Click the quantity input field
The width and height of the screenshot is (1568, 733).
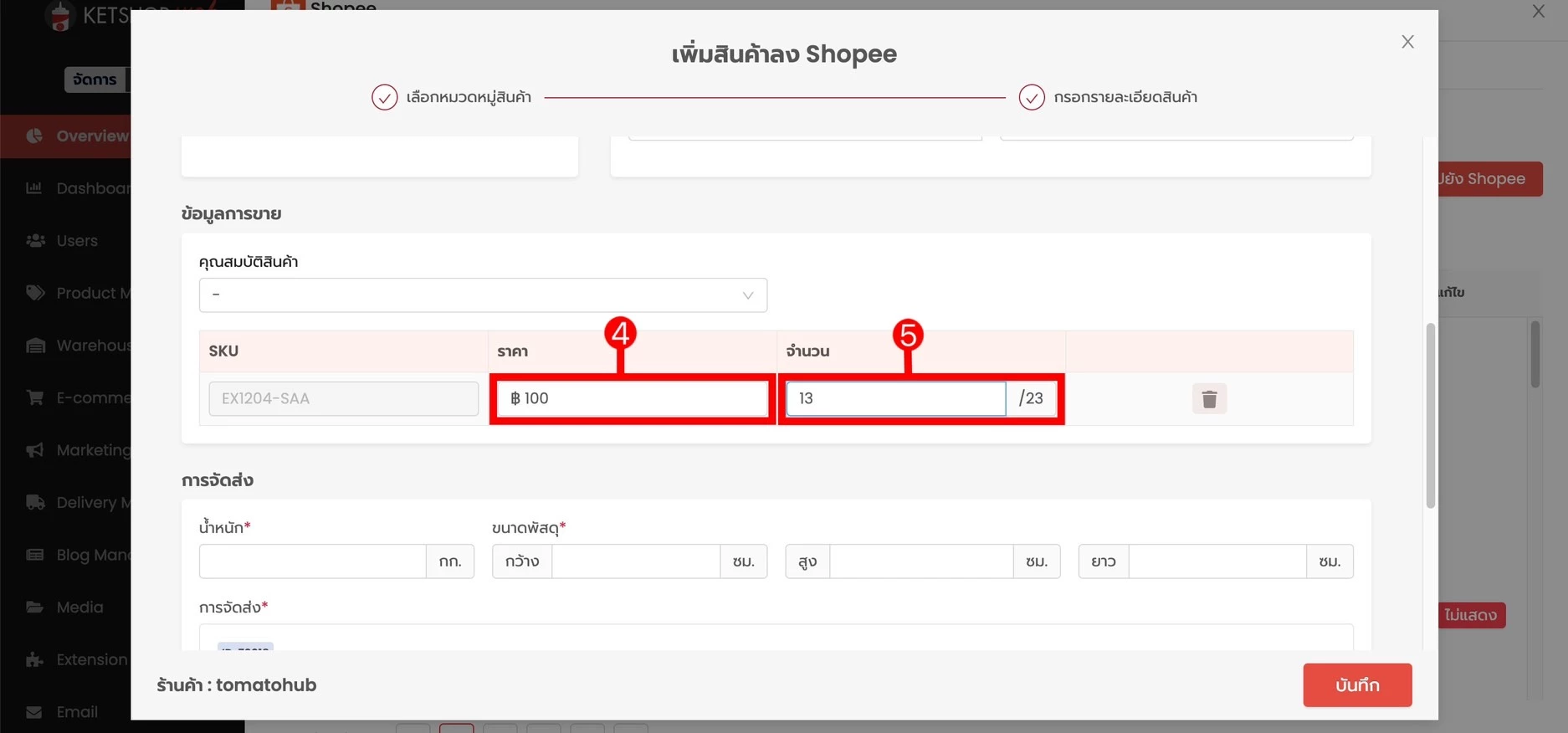[895, 399]
